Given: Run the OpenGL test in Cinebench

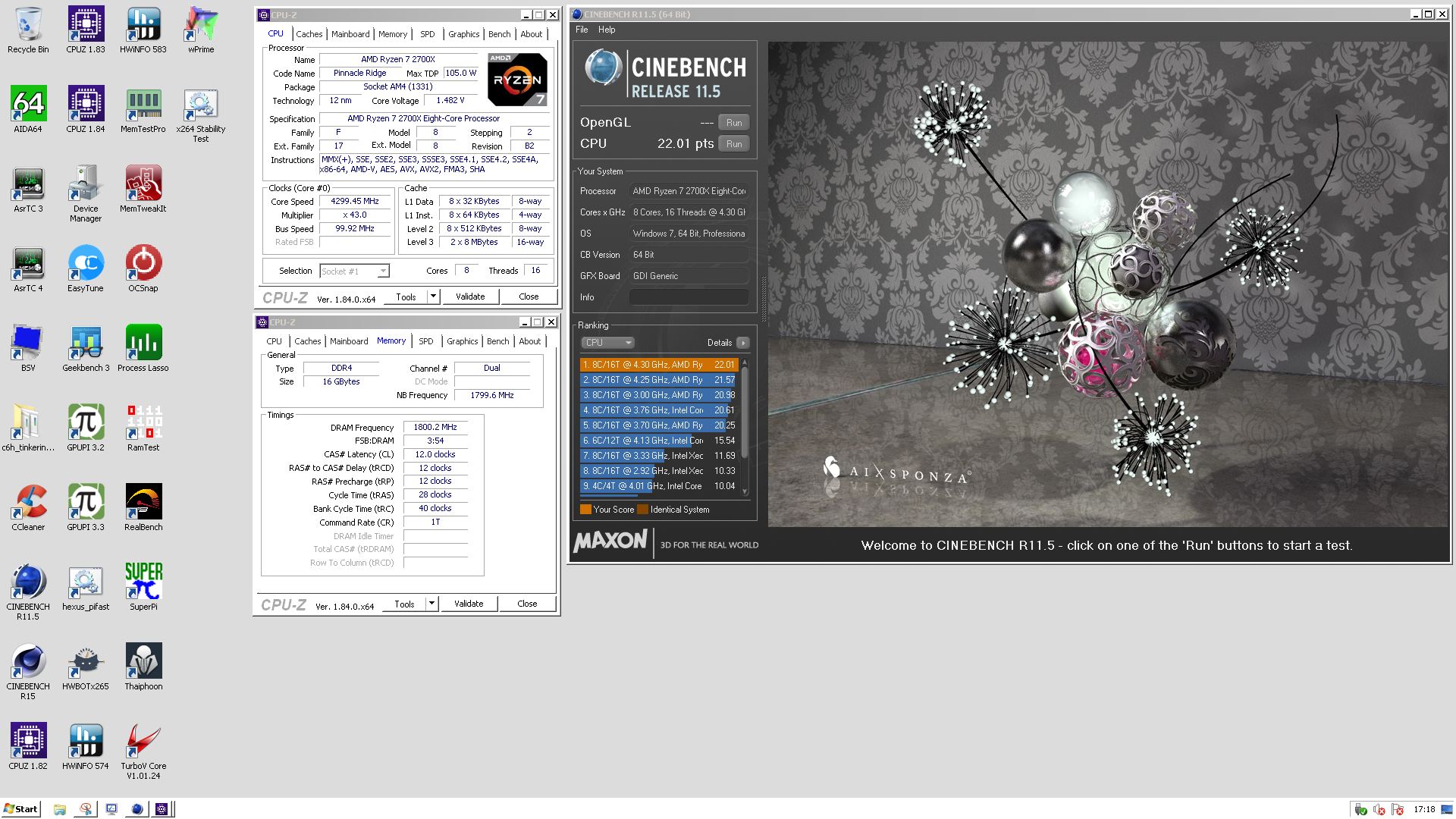Looking at the screenshot, I should (x=734, y=123).
